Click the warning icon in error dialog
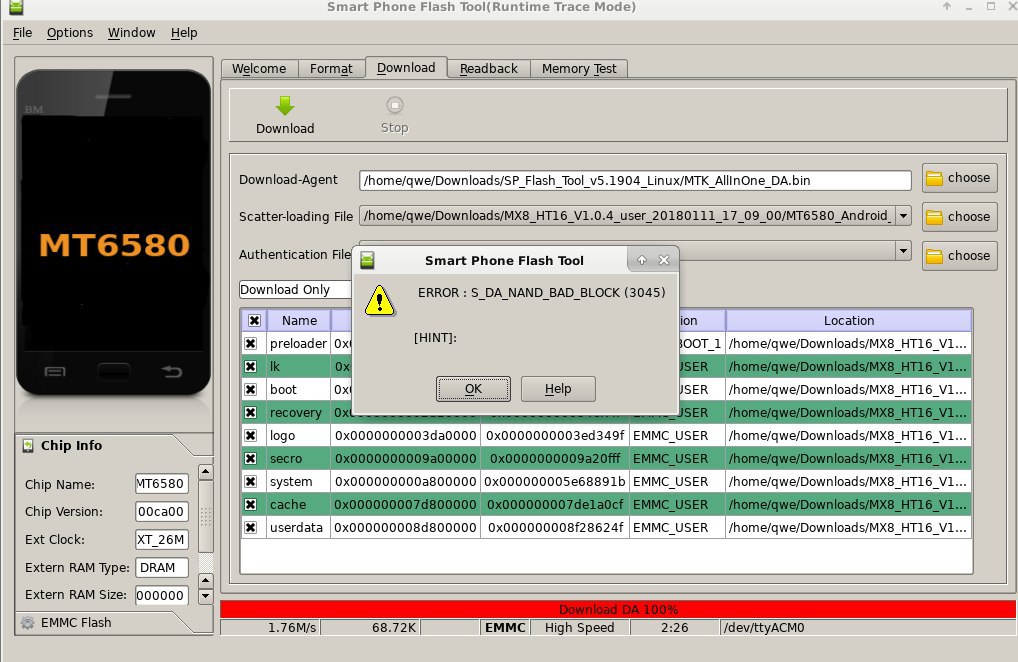Viewport: 1018px width, 662px height. tap(379, 300)
